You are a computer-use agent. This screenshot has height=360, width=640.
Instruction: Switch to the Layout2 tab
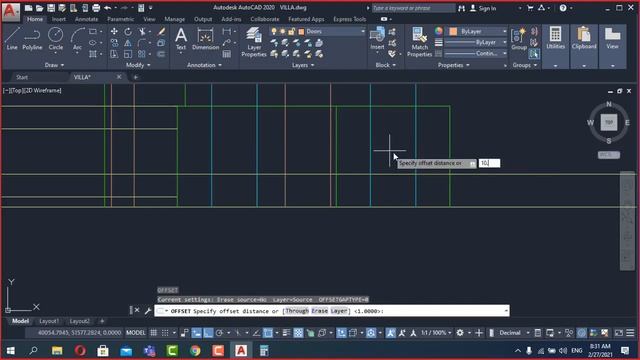coord(79,321)
